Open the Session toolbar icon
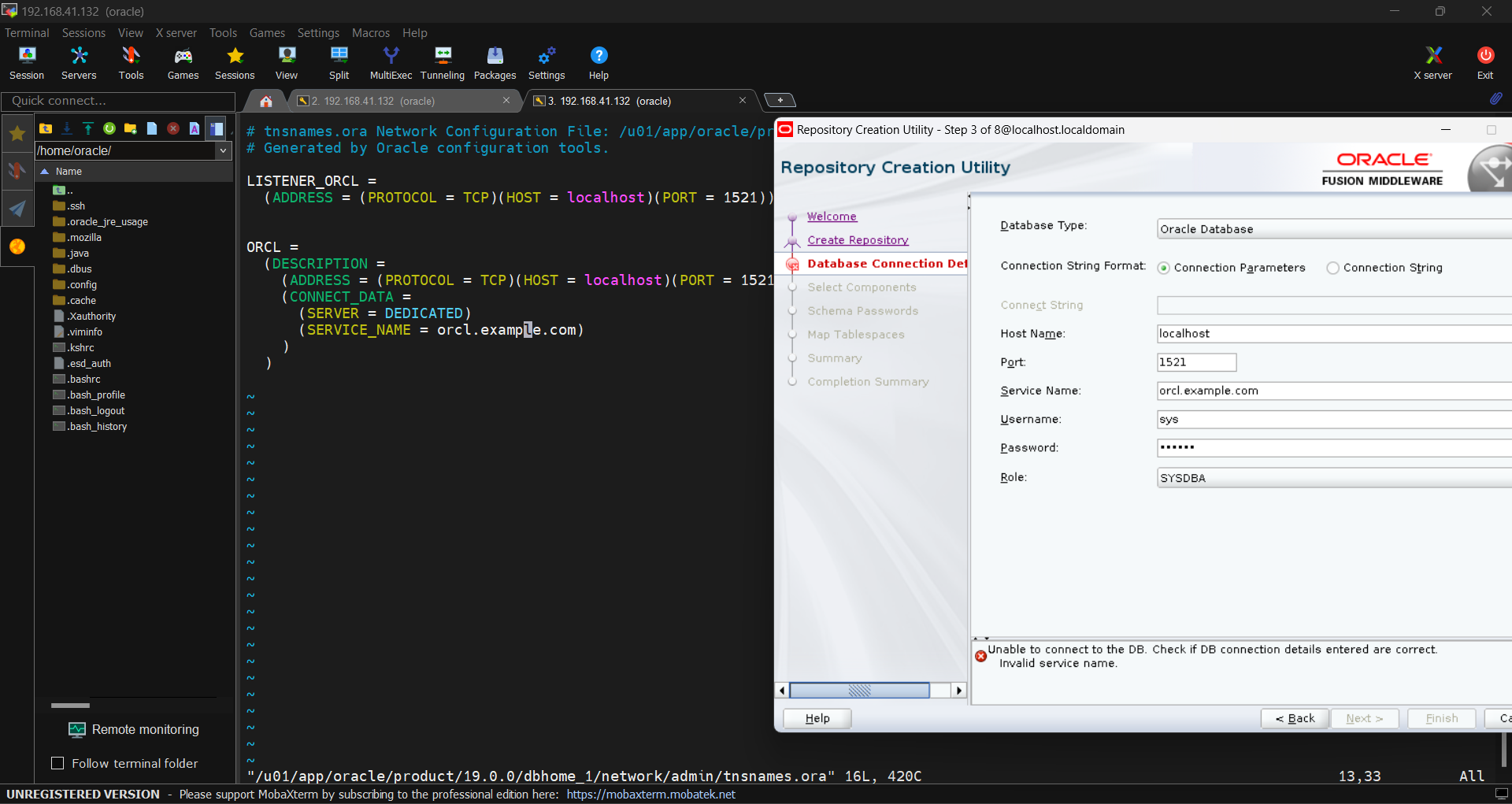 pos(27,63)
